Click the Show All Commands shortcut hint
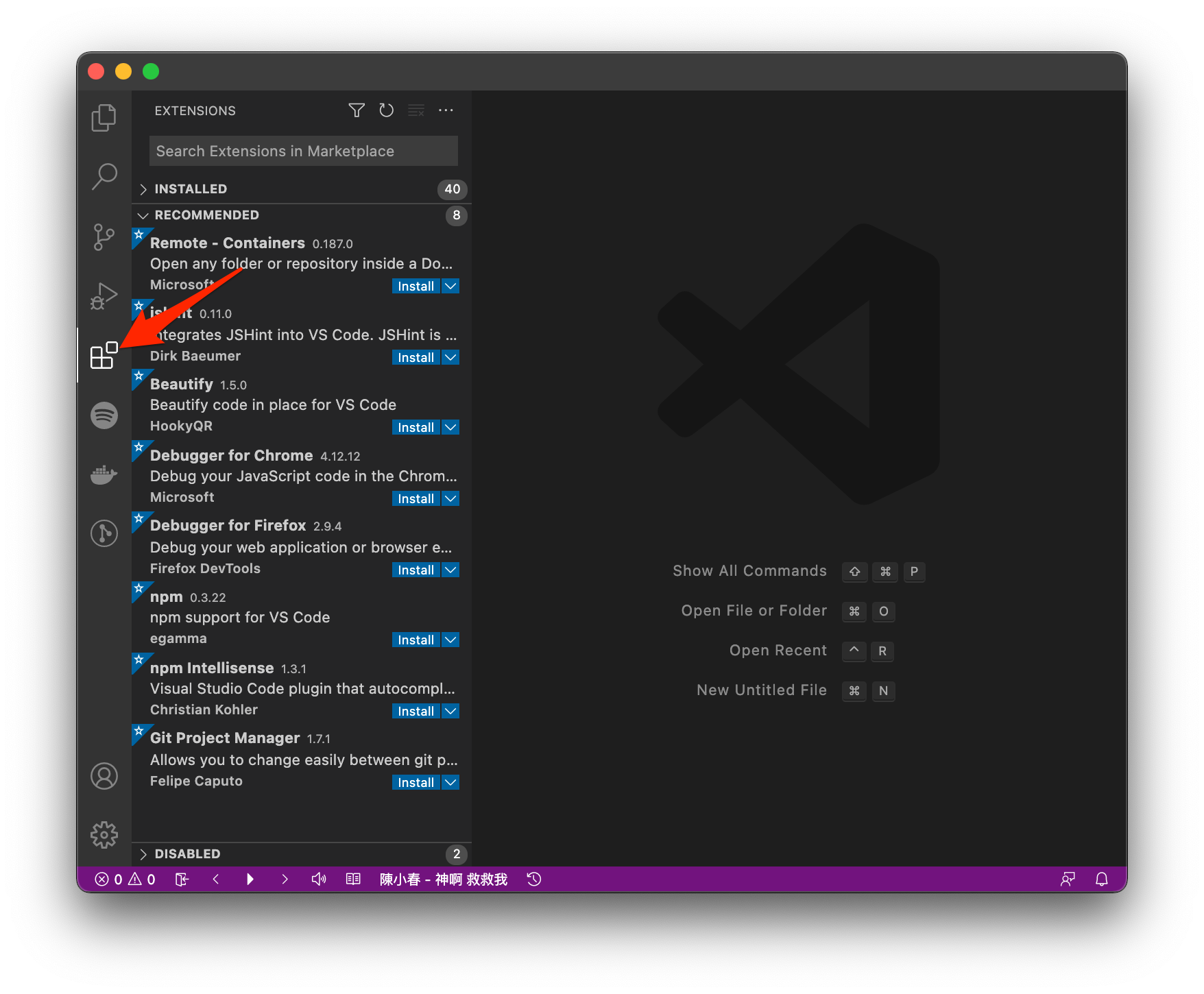This screenshot has width=1204, height=994. 749,571
